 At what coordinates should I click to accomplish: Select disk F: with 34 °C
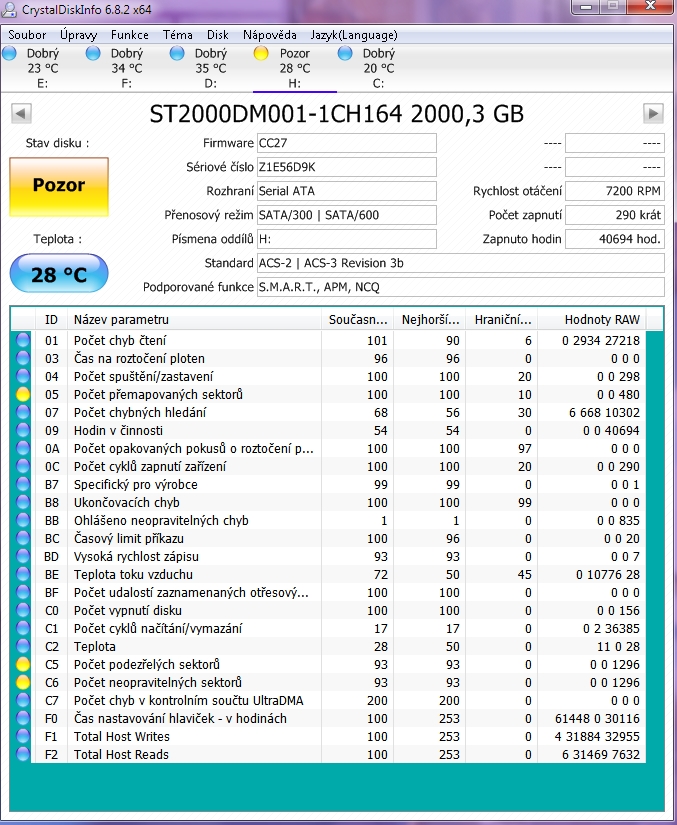[x=126, y=68]
